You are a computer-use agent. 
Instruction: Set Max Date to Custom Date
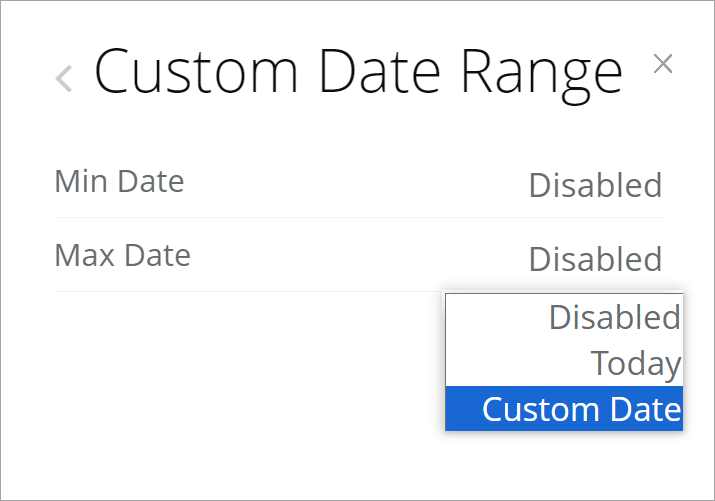click(x=580, y=409)
